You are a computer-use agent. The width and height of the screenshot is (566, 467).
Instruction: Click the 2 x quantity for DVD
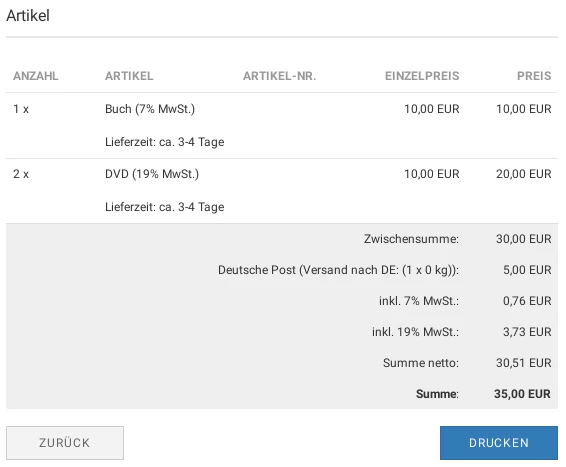pos(21,174)
